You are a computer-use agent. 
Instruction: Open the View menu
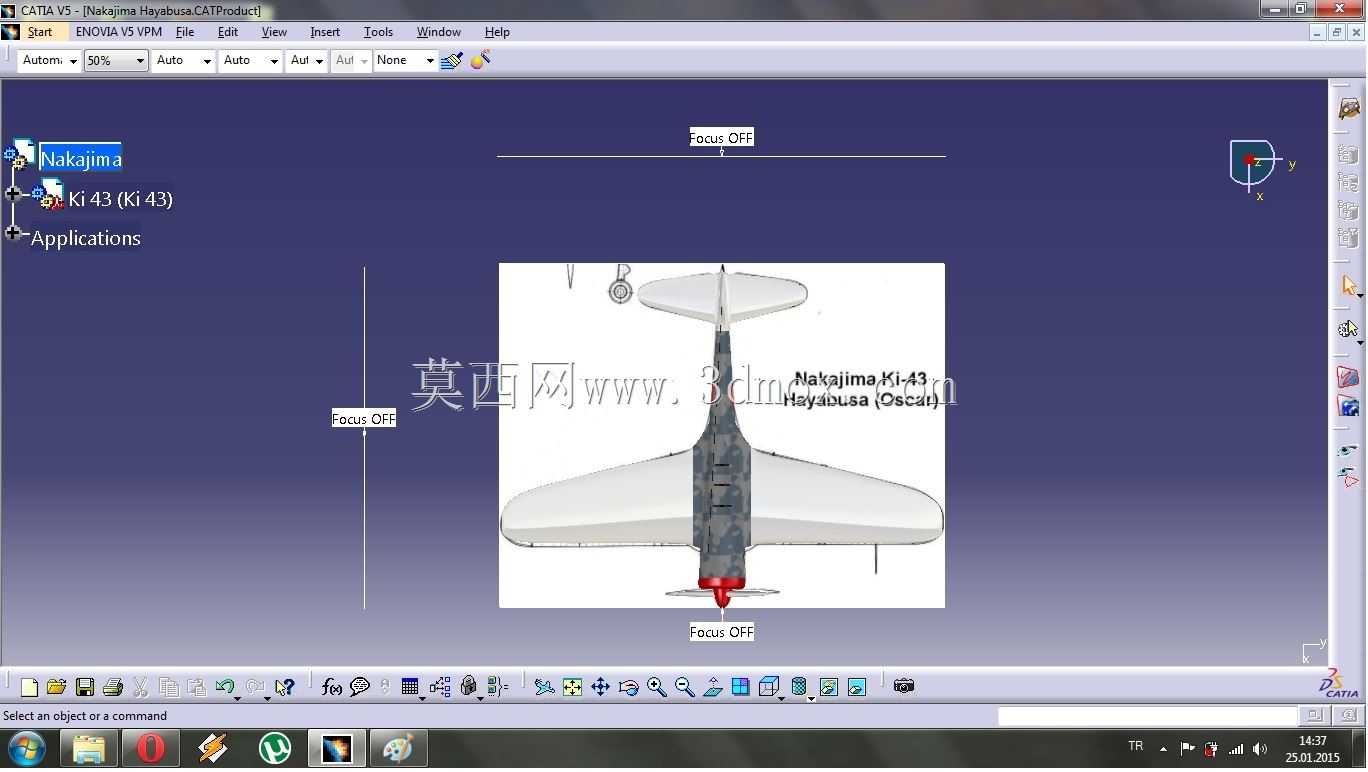pyautogui.click(x=274, y=32)
